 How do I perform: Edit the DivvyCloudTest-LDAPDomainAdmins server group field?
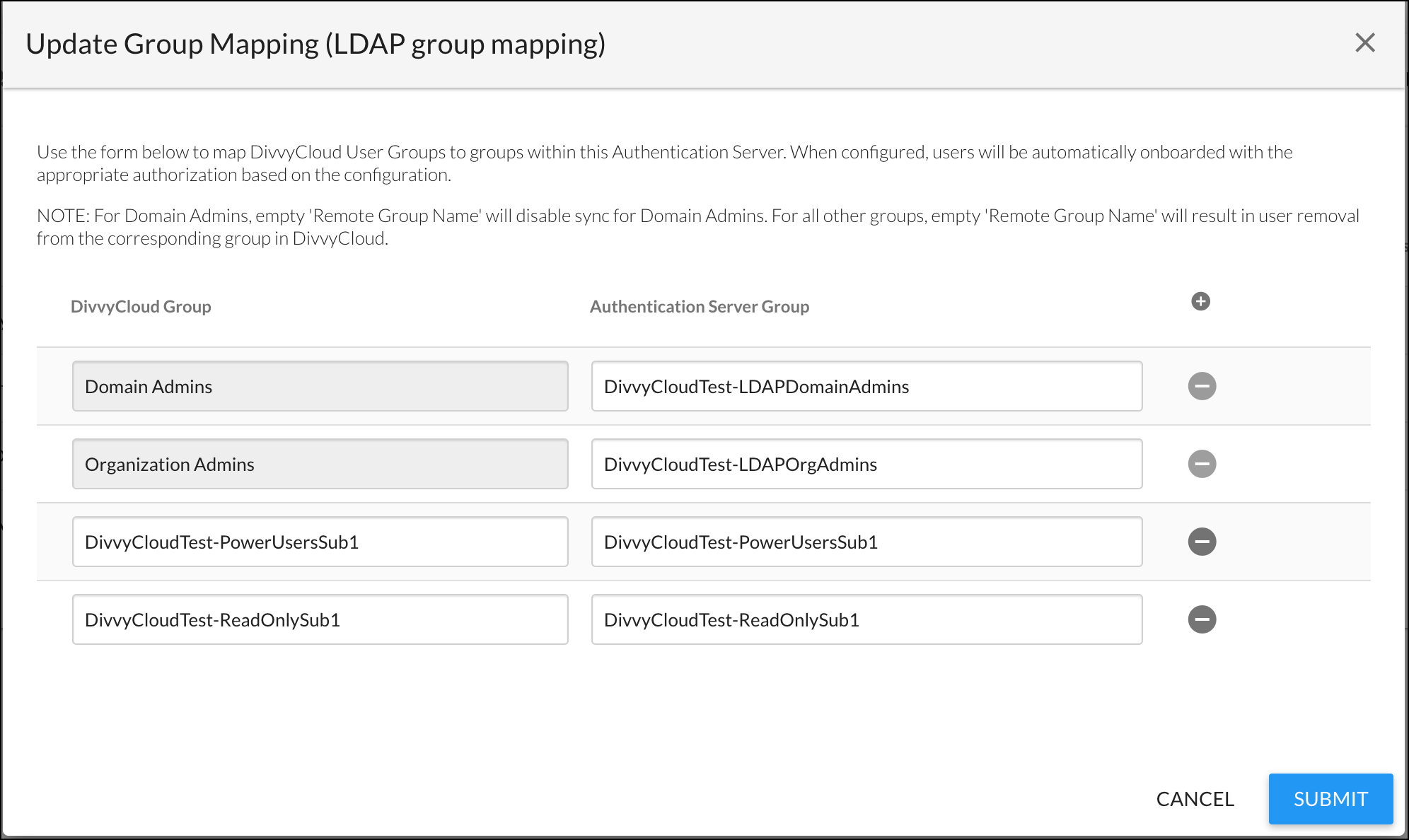click(866, 386)
